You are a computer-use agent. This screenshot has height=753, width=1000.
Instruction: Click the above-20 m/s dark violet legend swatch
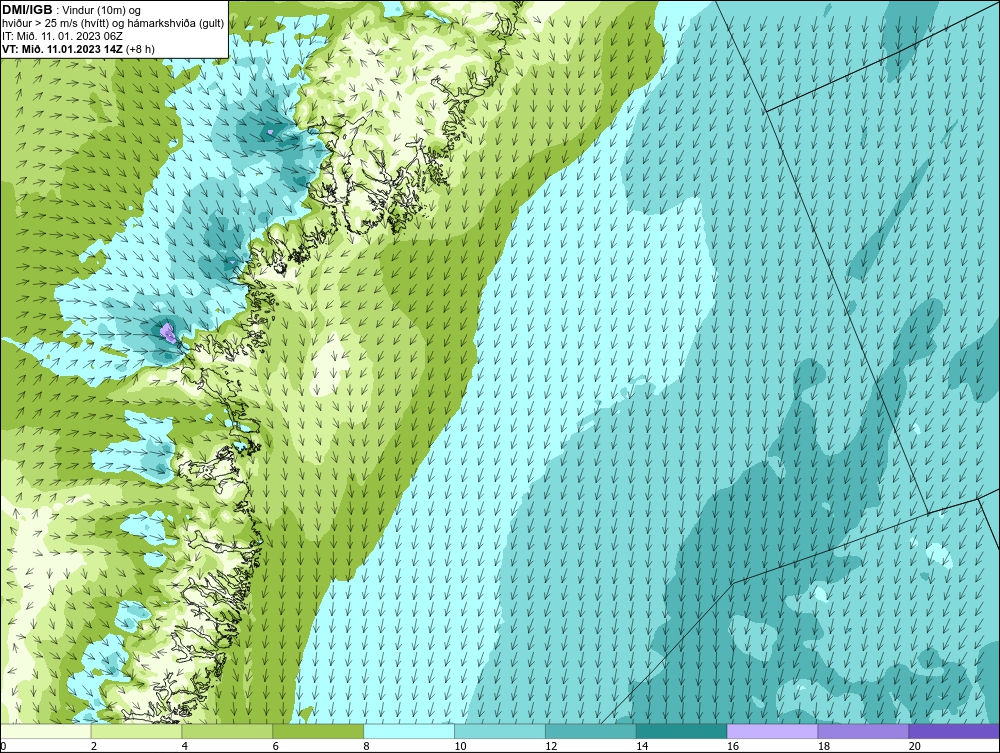point(954,731)
